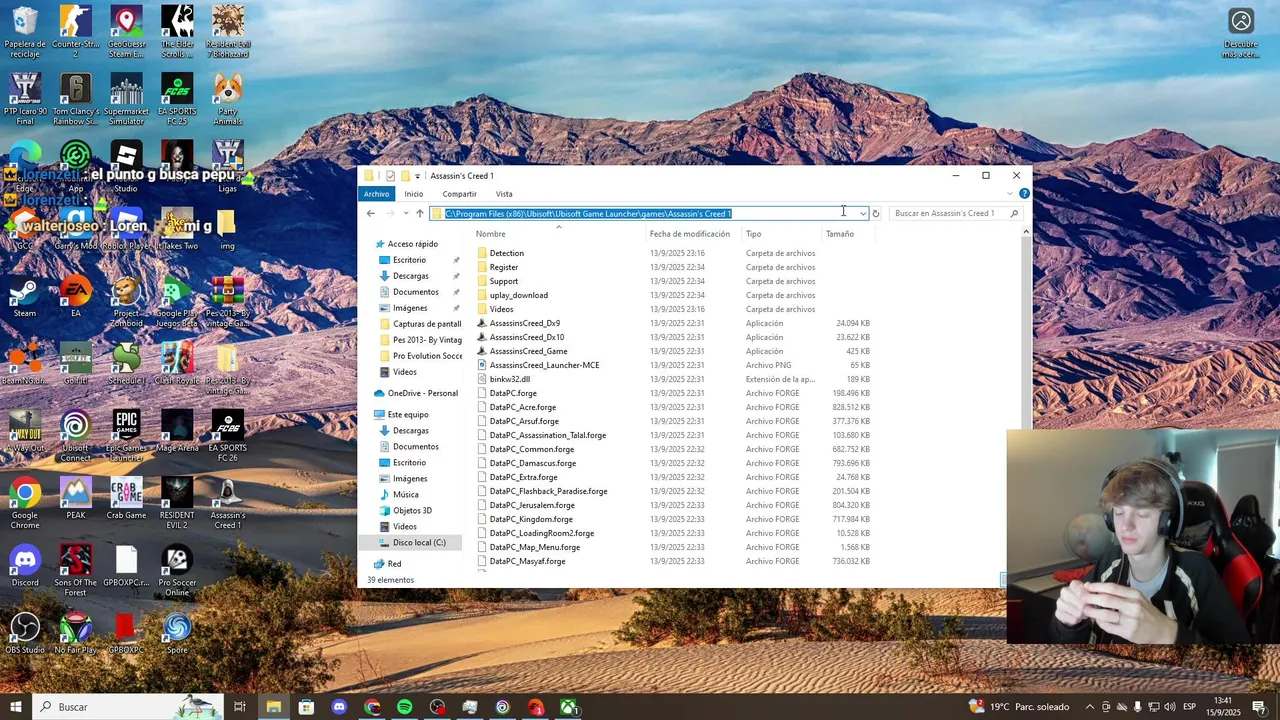Open recent locations dropdown arrow
Viewport: 1280px width, 720px height.
point(405,213)
